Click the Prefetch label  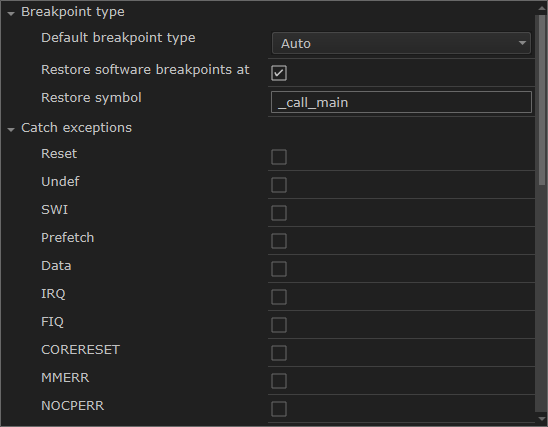pyautogui.click(x=67, y=238)
